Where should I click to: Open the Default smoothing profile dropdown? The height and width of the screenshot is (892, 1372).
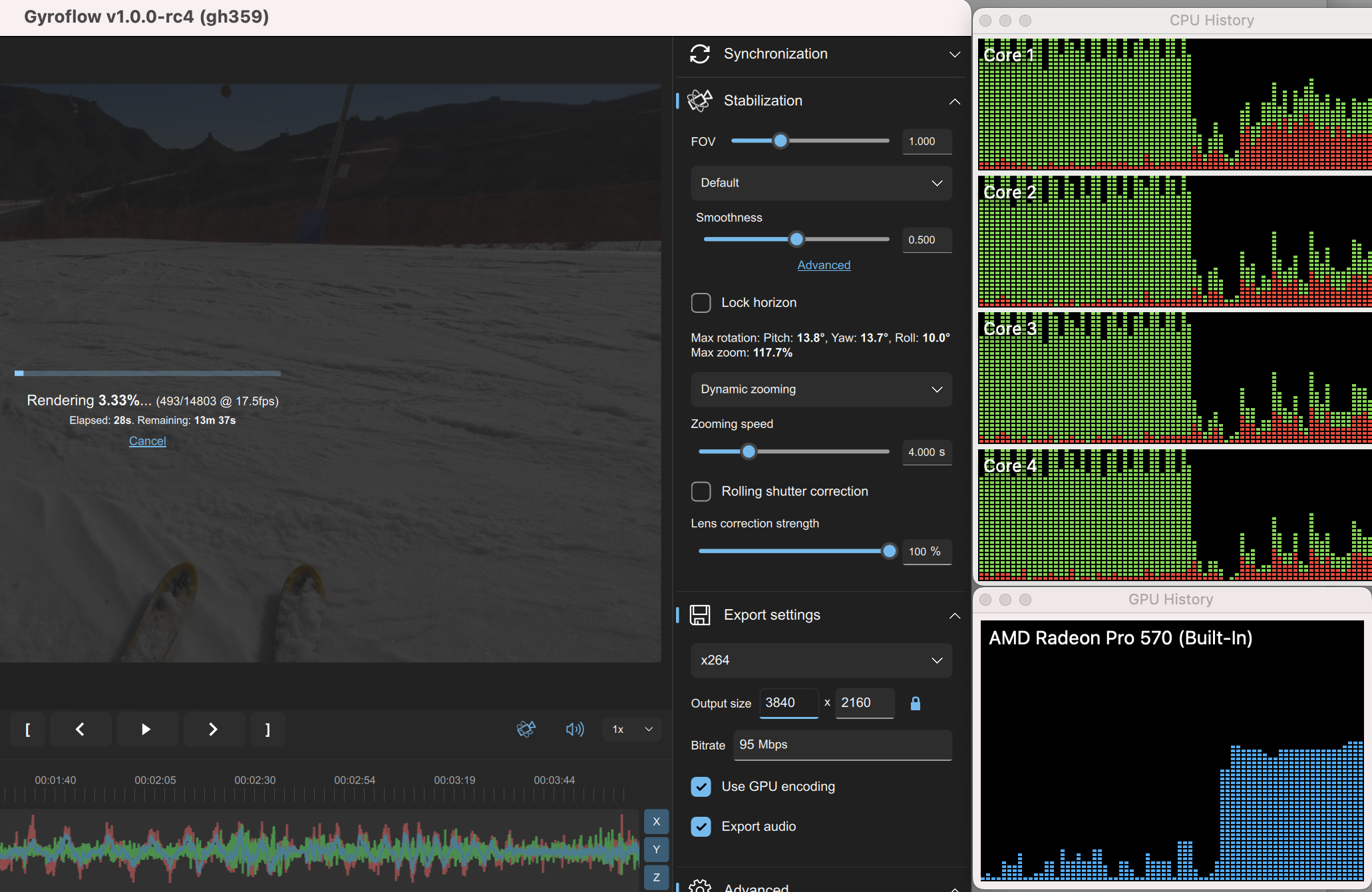point(820,183)
